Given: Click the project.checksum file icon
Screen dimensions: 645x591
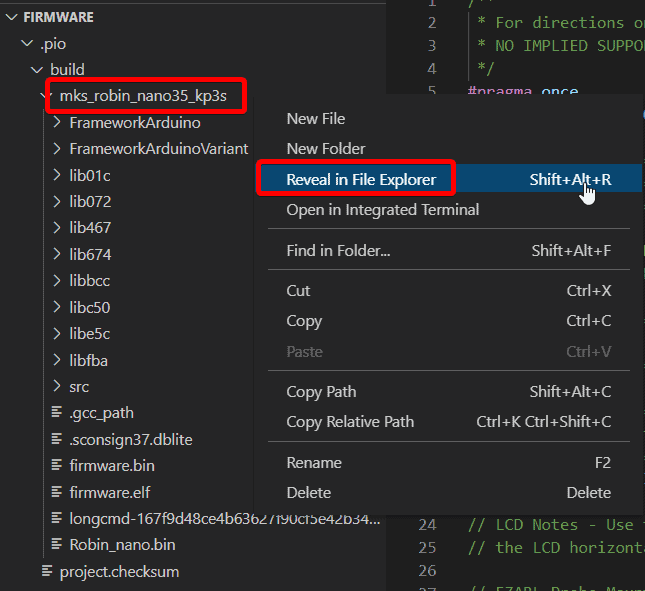Looking at the screenshot, I should tap(47, 572).
